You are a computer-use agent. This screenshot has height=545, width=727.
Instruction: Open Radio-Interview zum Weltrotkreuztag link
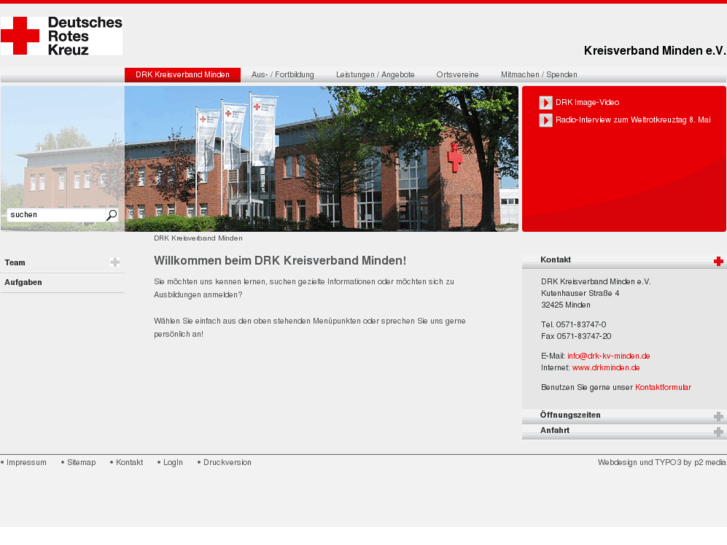pos(633,120)
